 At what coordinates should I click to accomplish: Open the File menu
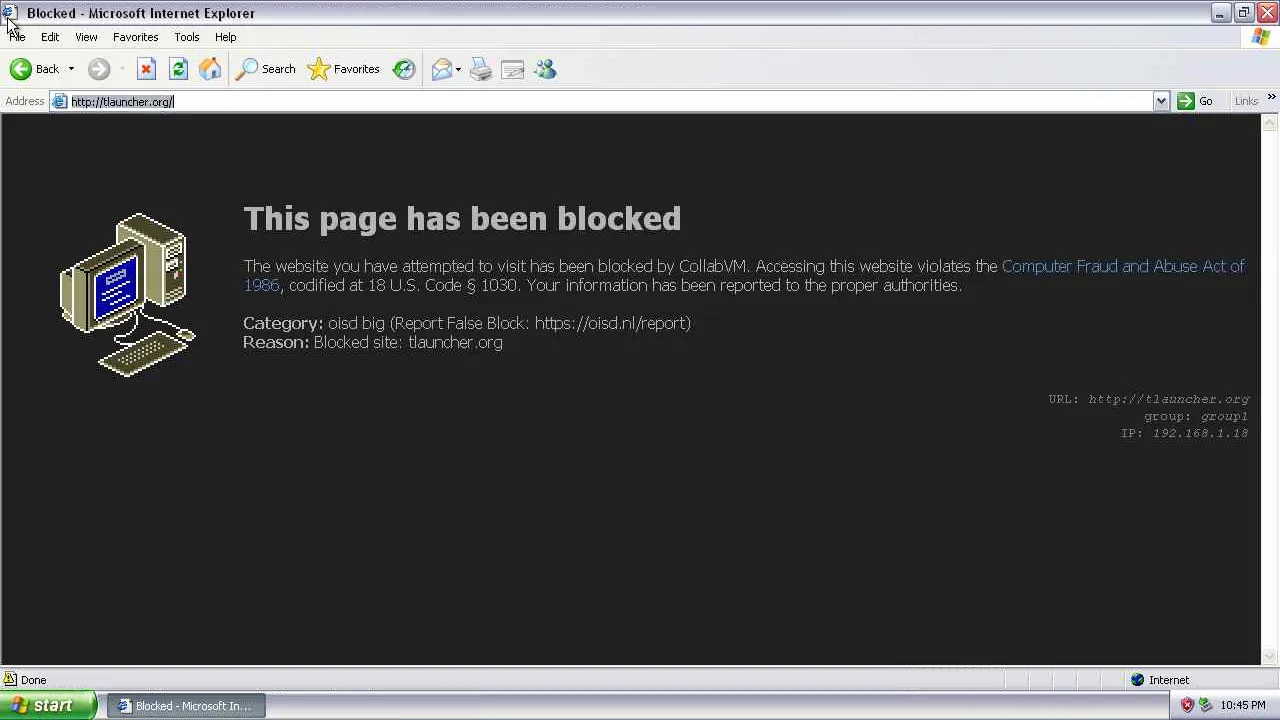coord(18,37)
